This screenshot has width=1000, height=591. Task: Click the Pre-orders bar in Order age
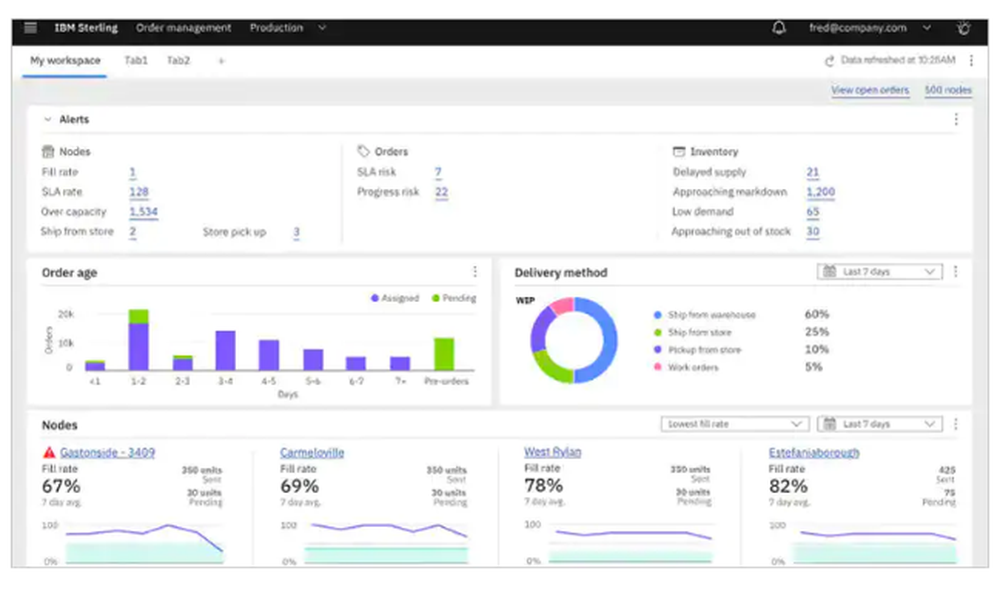click(444, 354)
